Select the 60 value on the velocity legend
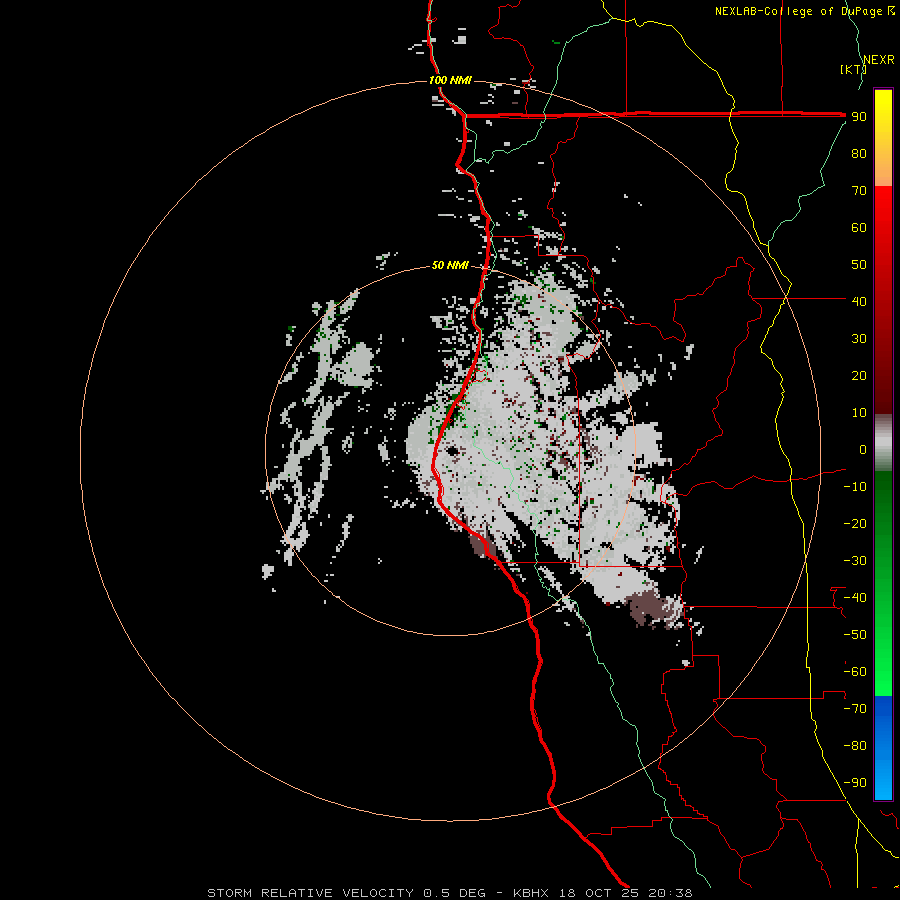 pos(859,228)
